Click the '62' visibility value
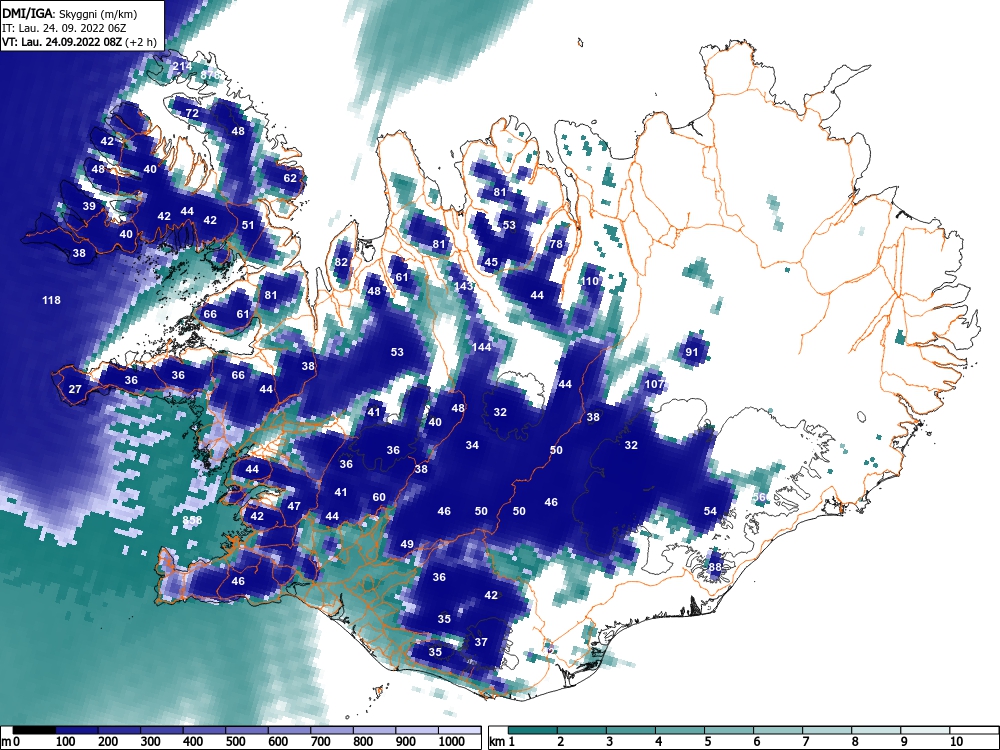The height and width of the screenshot is (750, 1000). [290, 178]
